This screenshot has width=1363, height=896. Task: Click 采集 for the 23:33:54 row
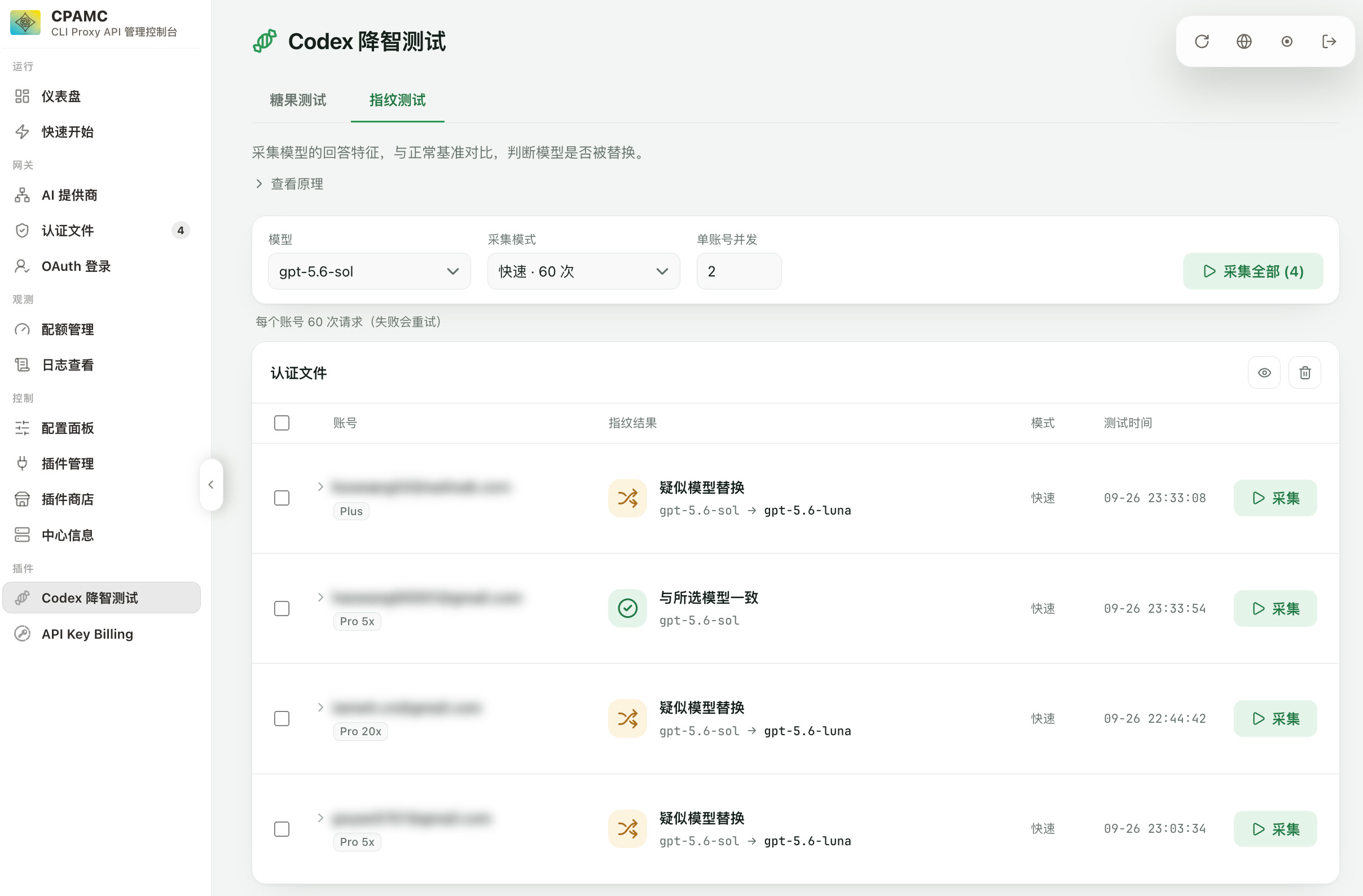pyautogui.click(x=1276, y=608)
